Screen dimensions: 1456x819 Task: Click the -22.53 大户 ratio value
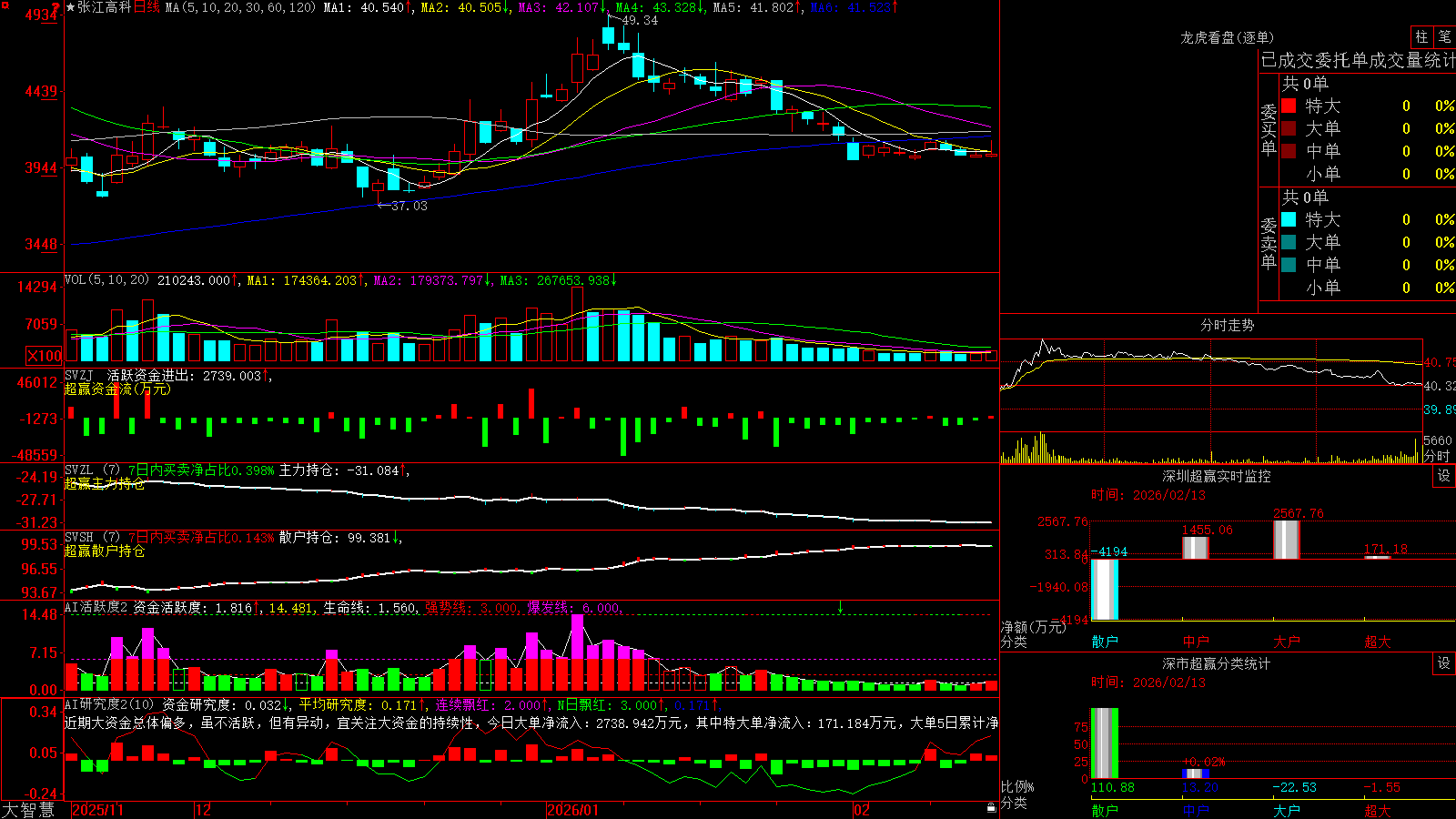click(x=1294, y=787)
